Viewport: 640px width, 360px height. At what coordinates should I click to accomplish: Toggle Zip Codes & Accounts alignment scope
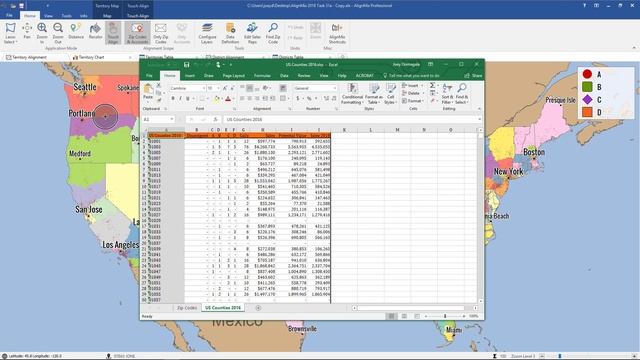pyautogui.click(x=138, y=33)
